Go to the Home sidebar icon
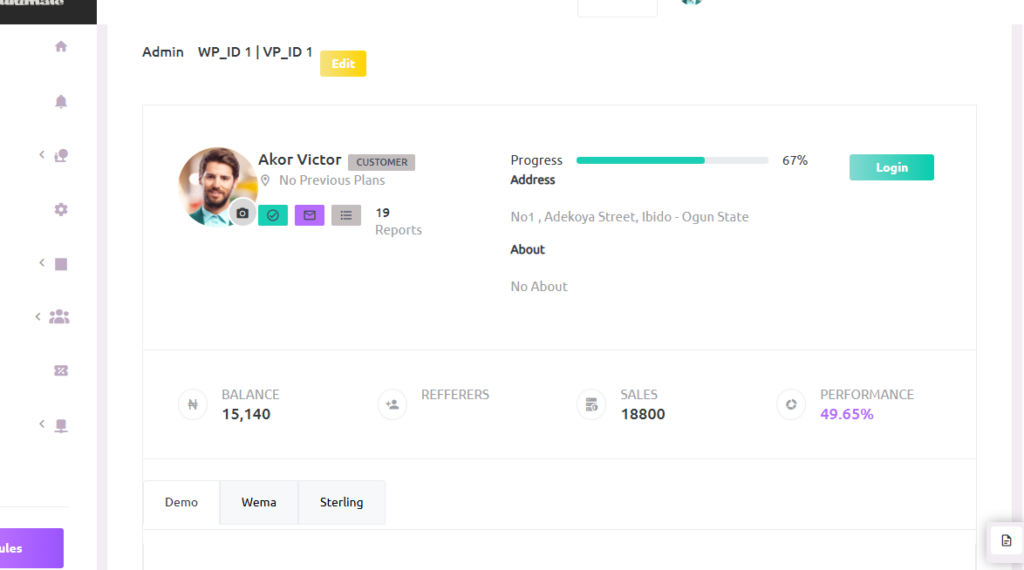The image size is (1024, 570). [61, 46]
